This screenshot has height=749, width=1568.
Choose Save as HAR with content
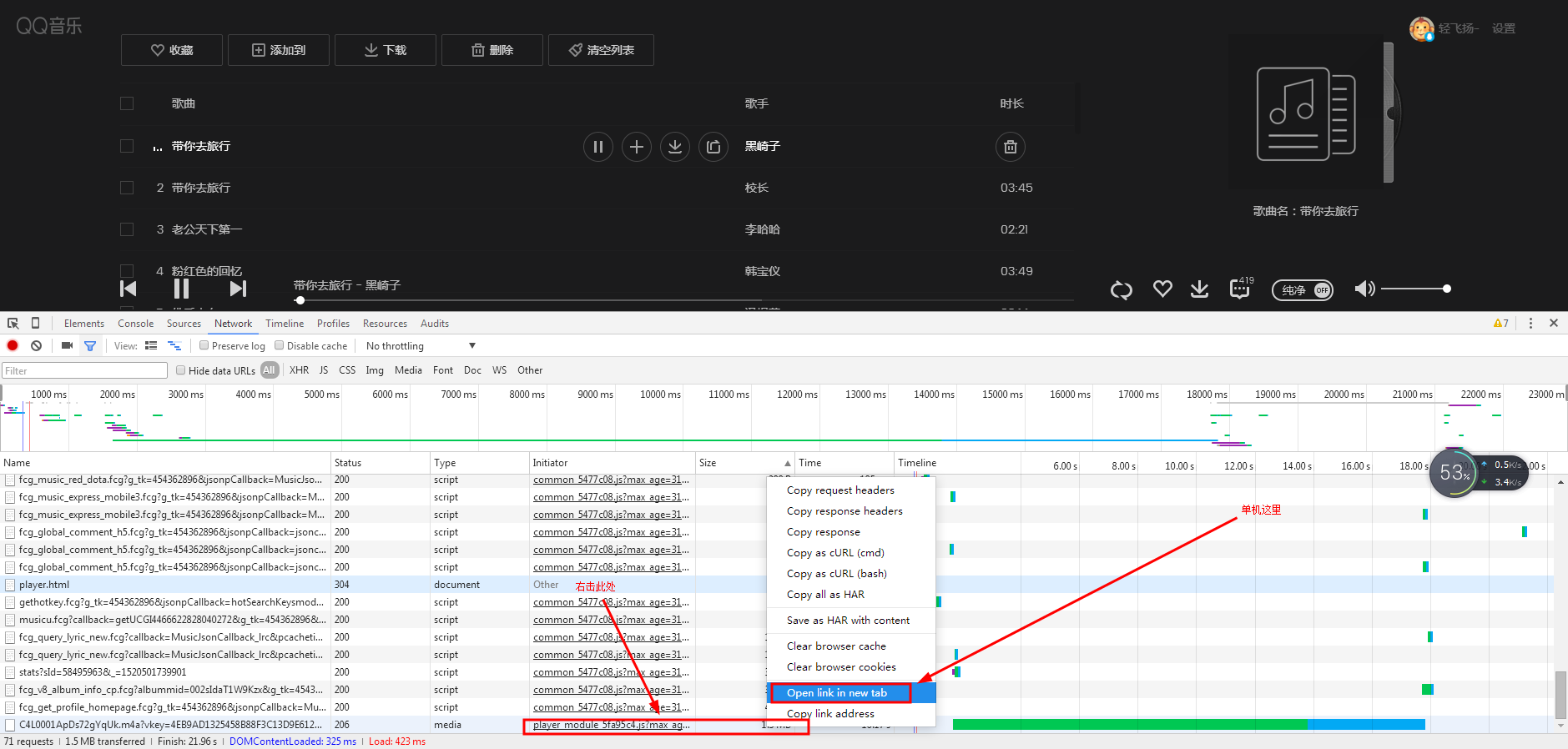(x=851, y=621)
